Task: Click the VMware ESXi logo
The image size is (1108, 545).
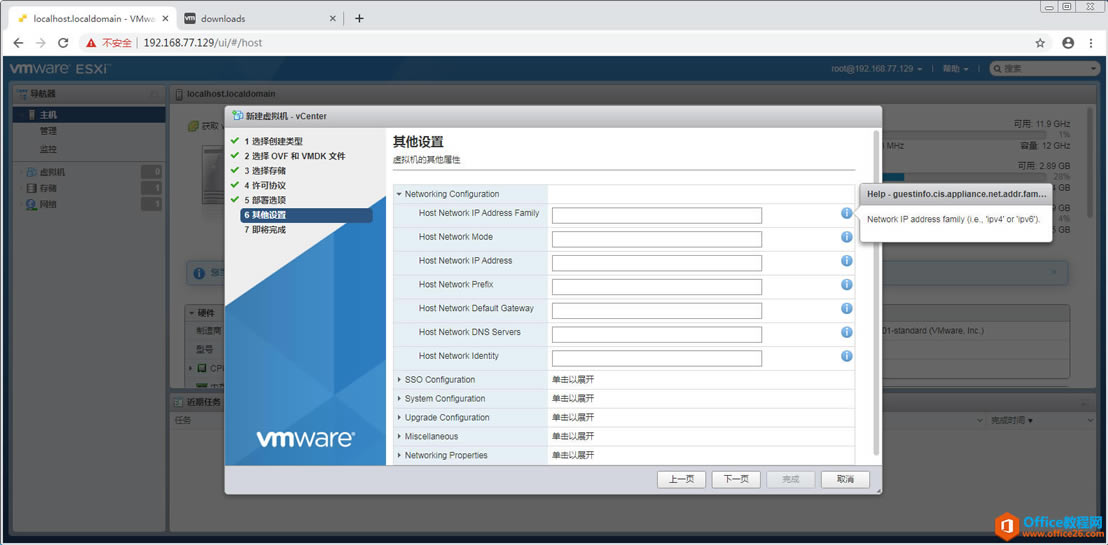Action: pos(59,69)
